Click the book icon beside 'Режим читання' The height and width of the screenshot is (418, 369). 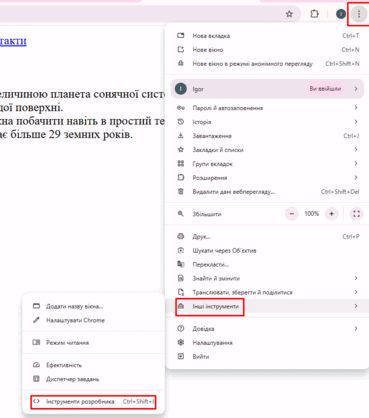[x=36, y=342]
